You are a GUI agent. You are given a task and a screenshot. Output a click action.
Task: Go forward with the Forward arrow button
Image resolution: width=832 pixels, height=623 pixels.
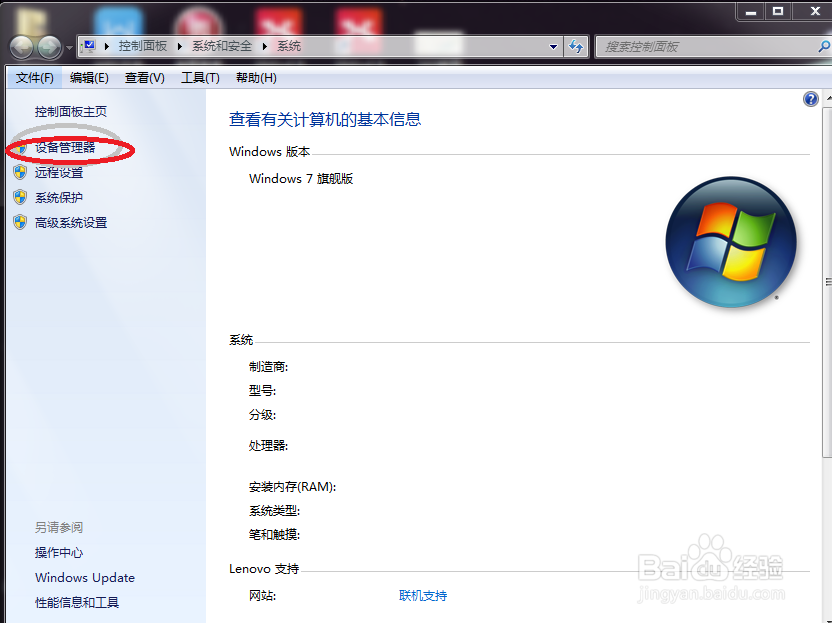point(49,47)
